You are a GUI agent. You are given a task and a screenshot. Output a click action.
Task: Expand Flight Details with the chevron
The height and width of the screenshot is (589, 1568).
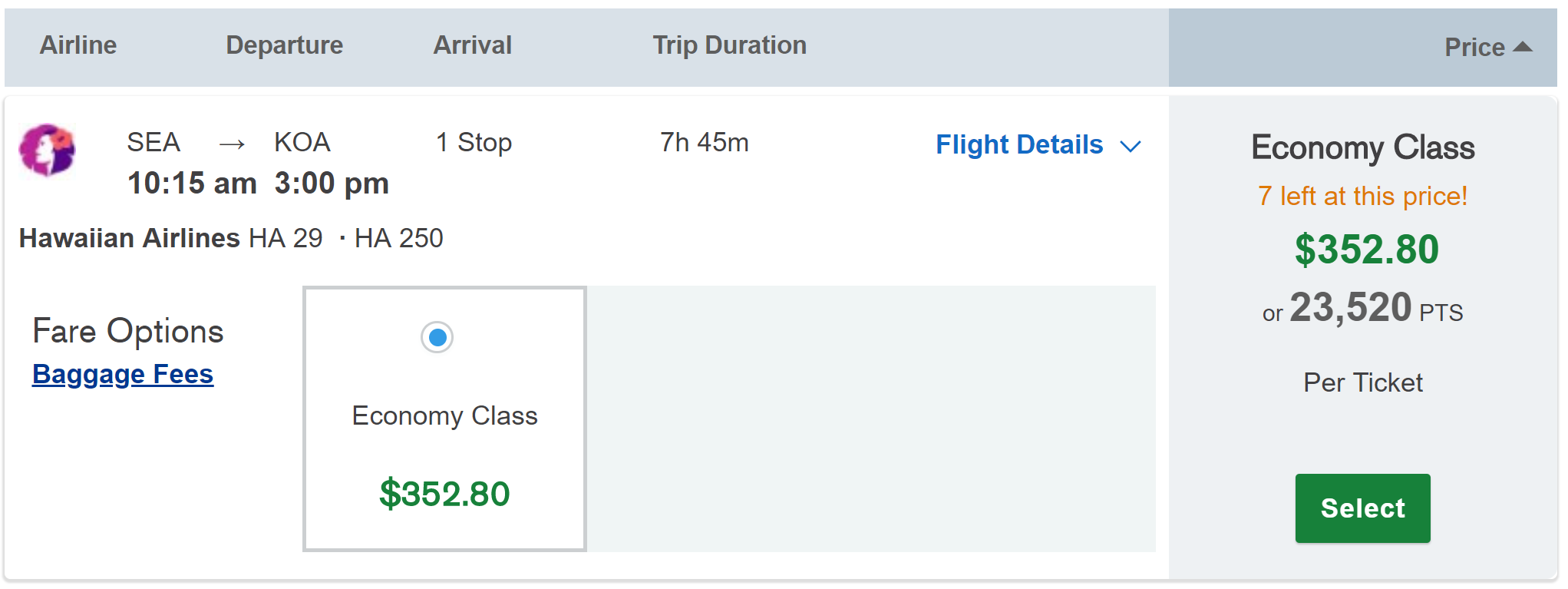[x=1131, y=146]
